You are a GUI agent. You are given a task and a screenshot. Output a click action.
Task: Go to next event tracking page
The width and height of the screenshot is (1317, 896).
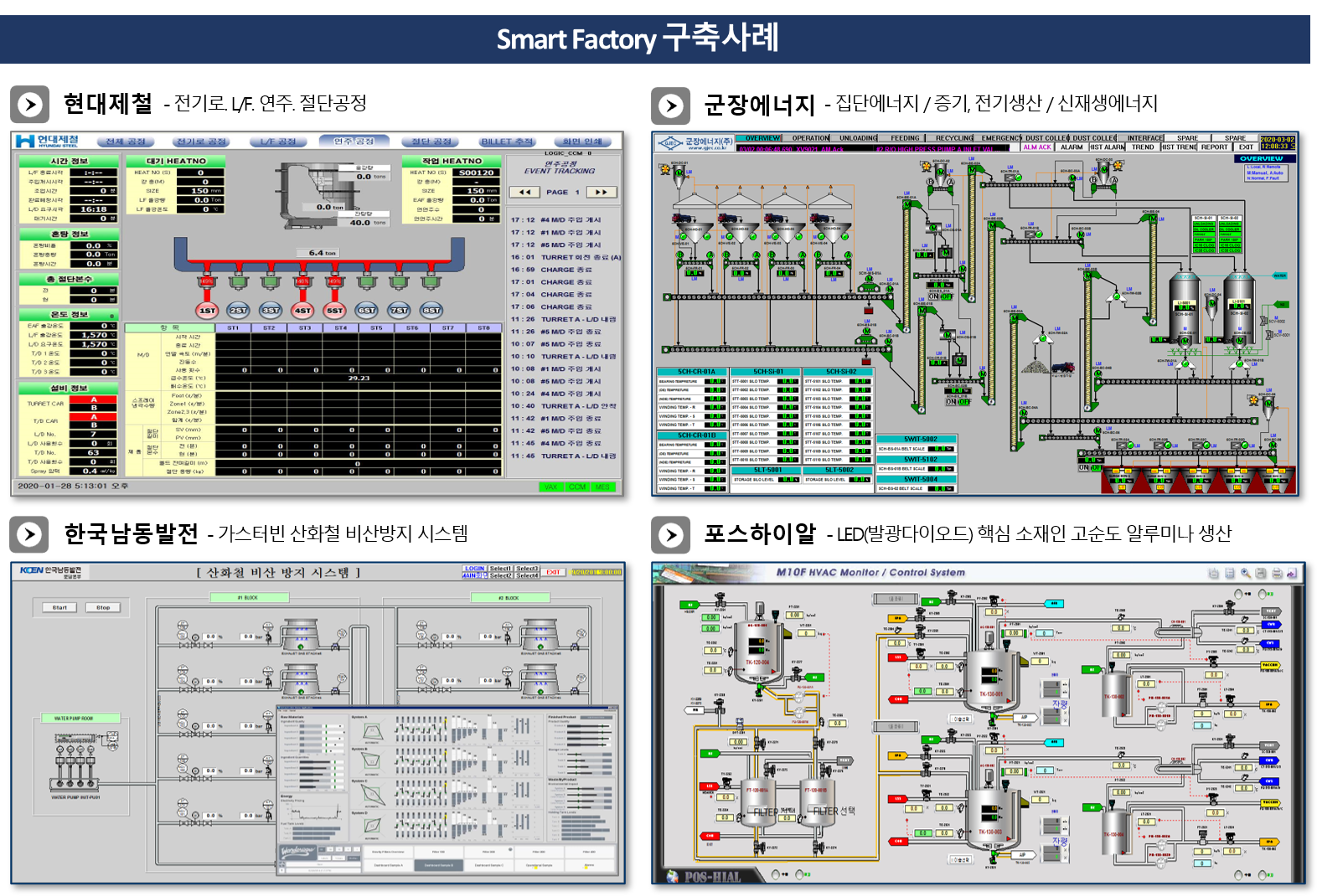tap(601, 192)
